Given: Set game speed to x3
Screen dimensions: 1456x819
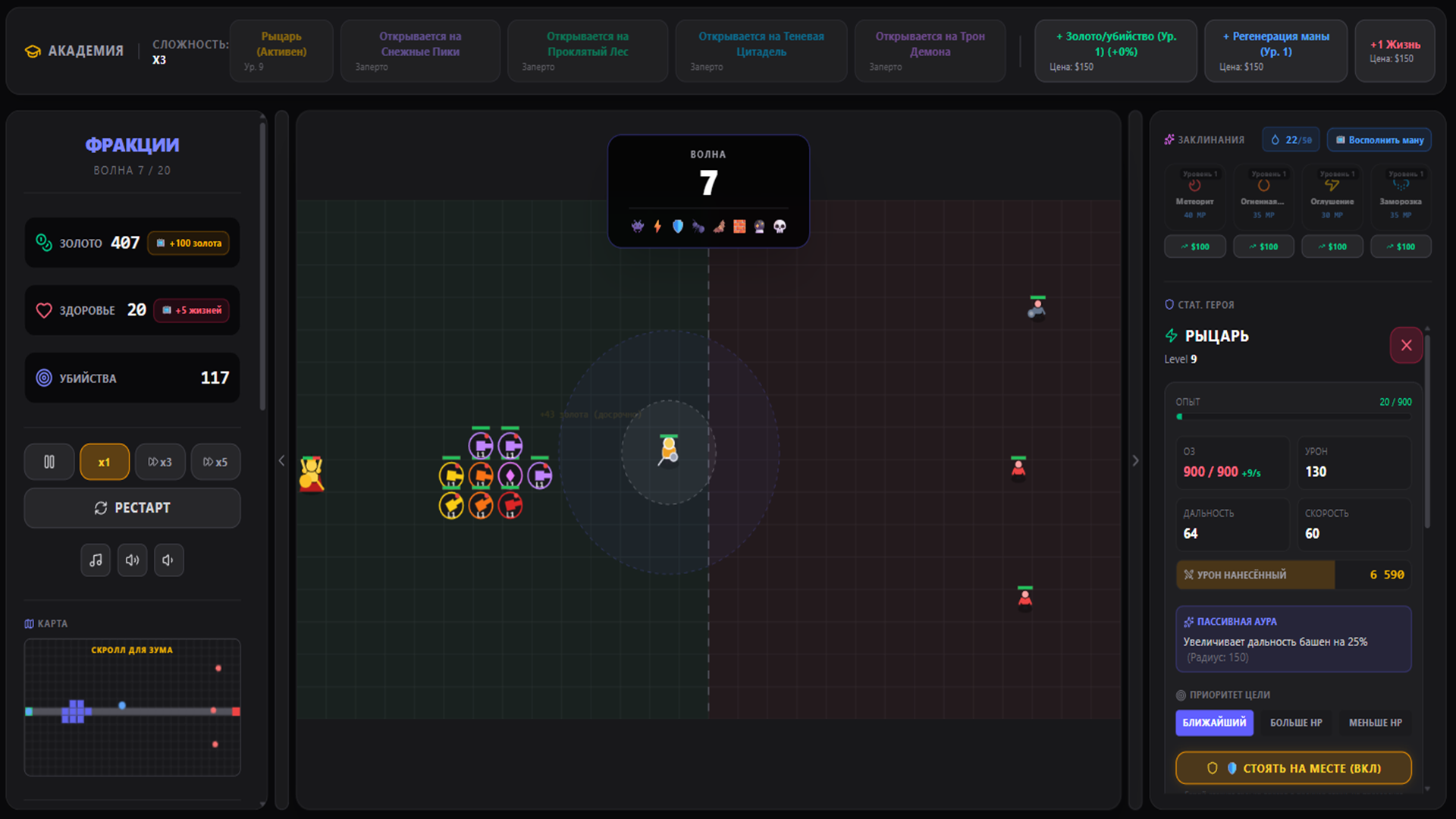Looking at the screenshot, I should click(x=160, y=462).
